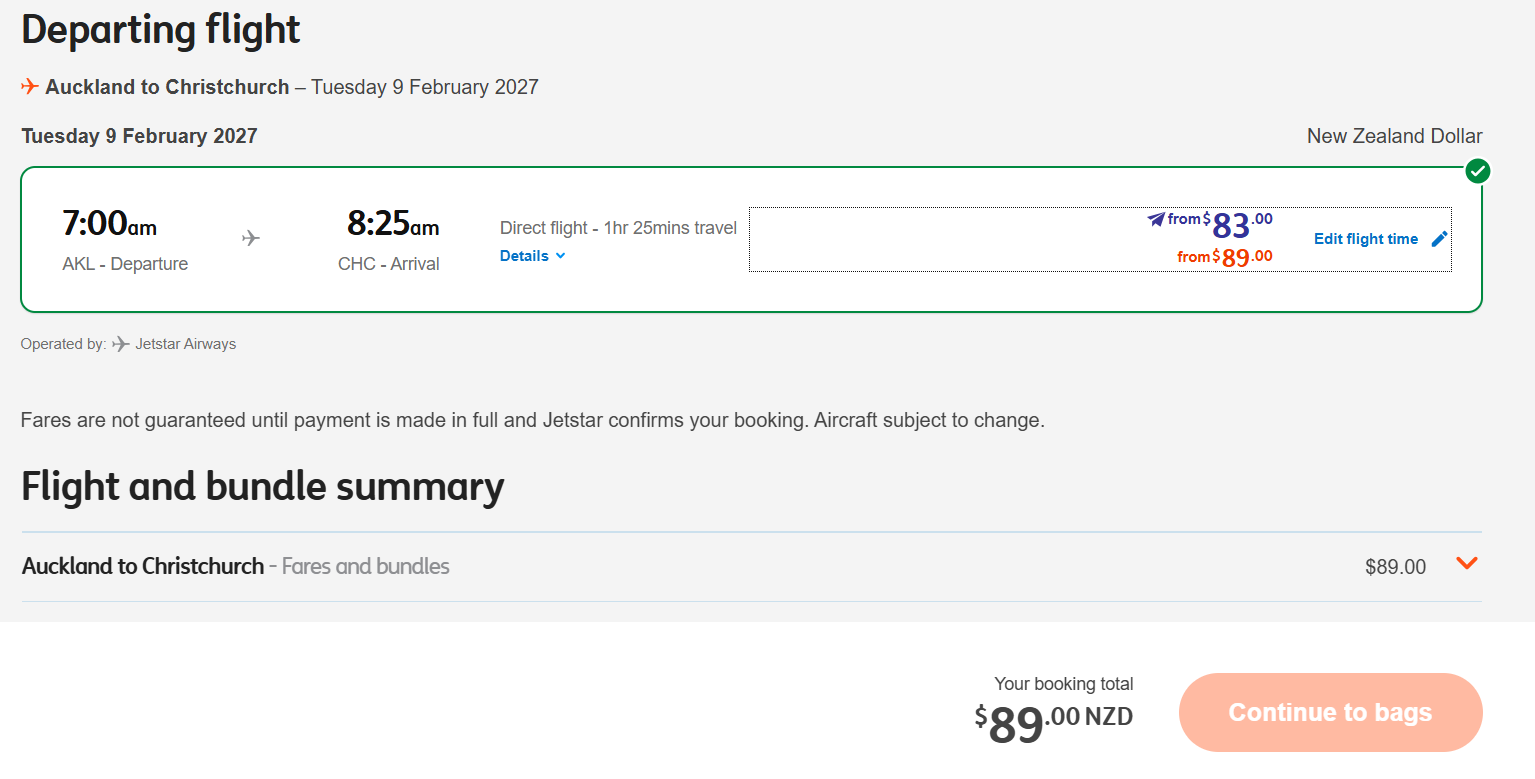Open the Auckland to Christchurch fares and bundles row
This screenshot has width=1535, height=779.
[x=751, y=566]
